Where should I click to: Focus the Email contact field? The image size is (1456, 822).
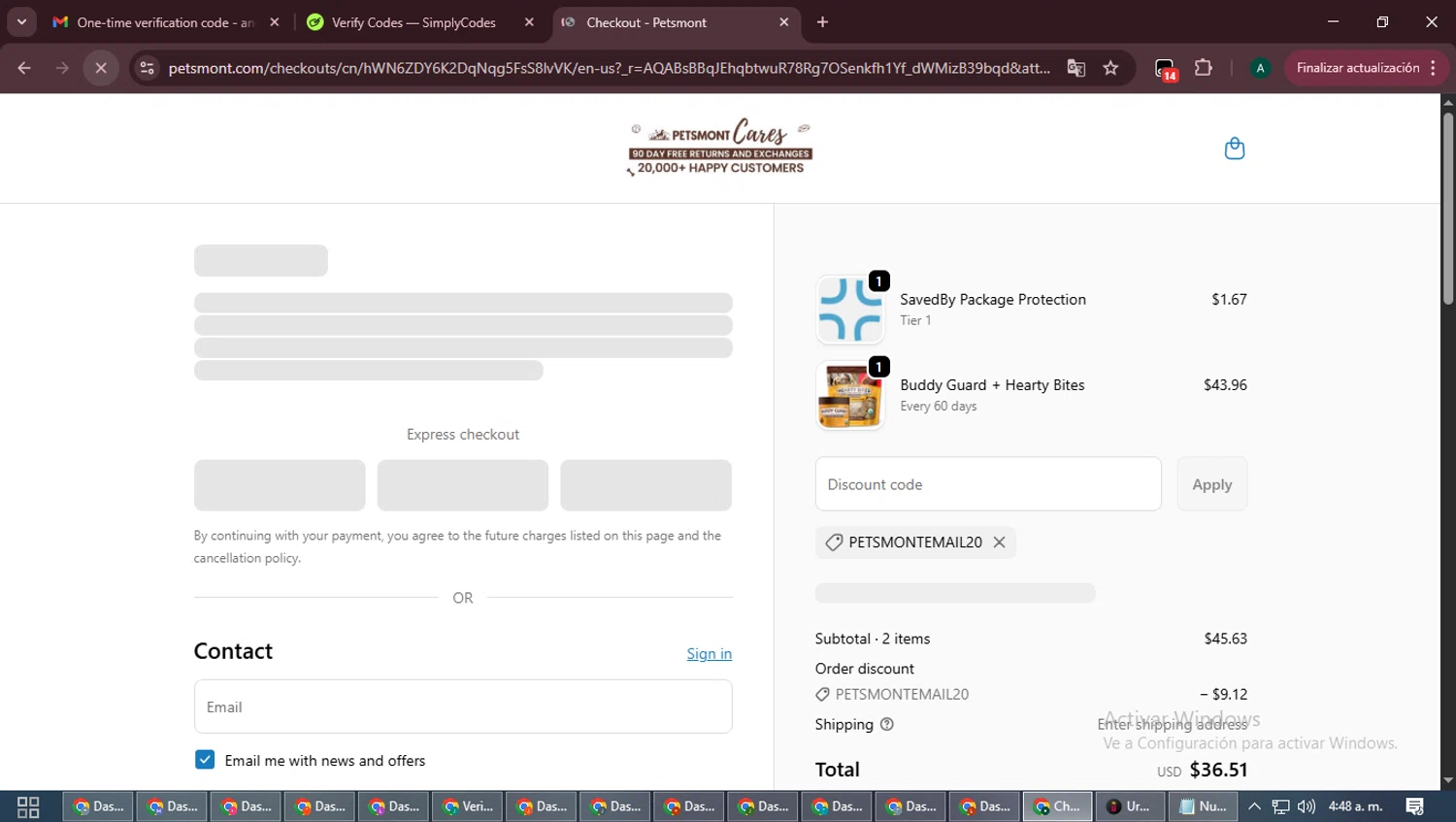pos(463,707)
